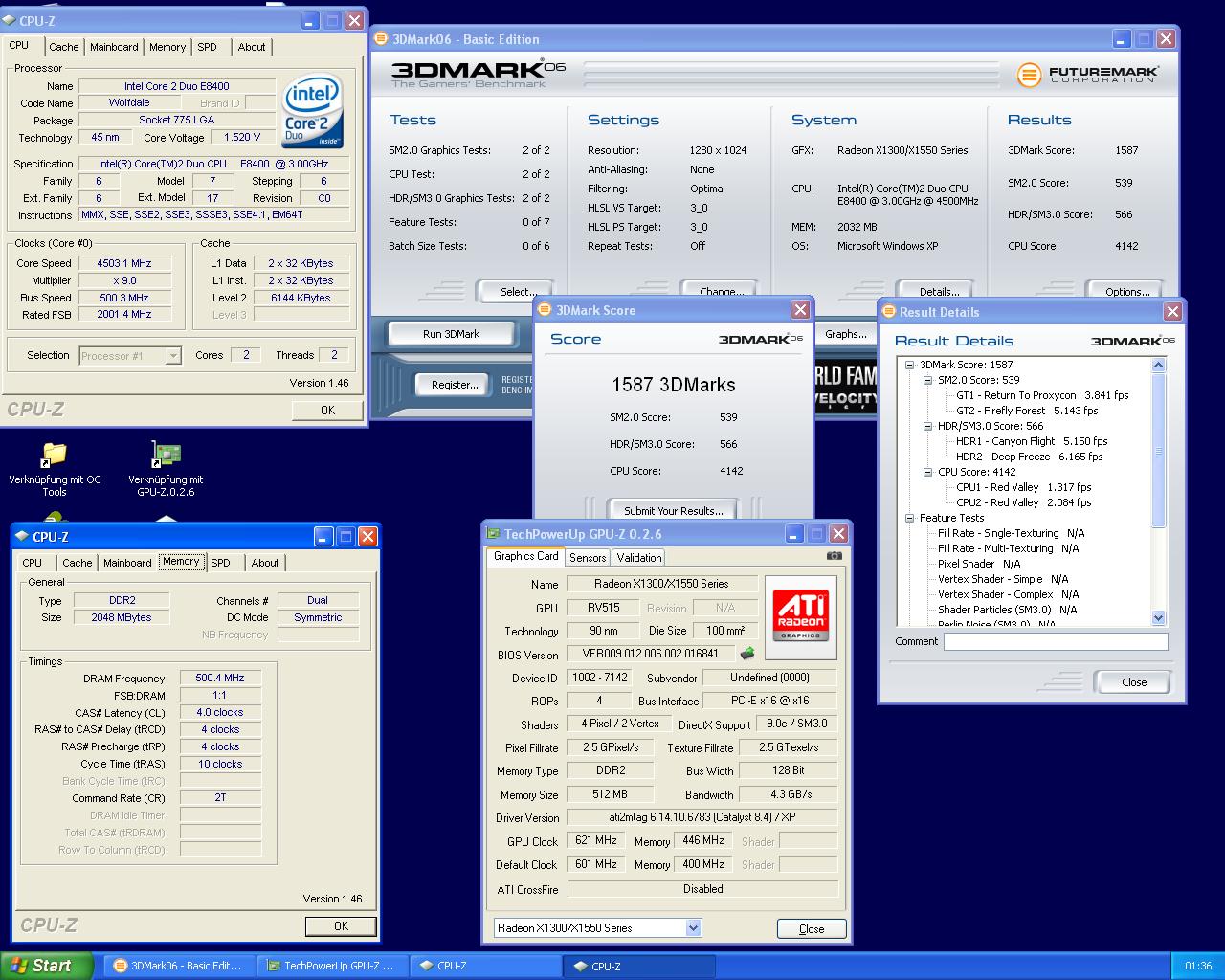Click the Result Details scrollbar thumb
1225x980 pixels.
tap(1159, 450)
